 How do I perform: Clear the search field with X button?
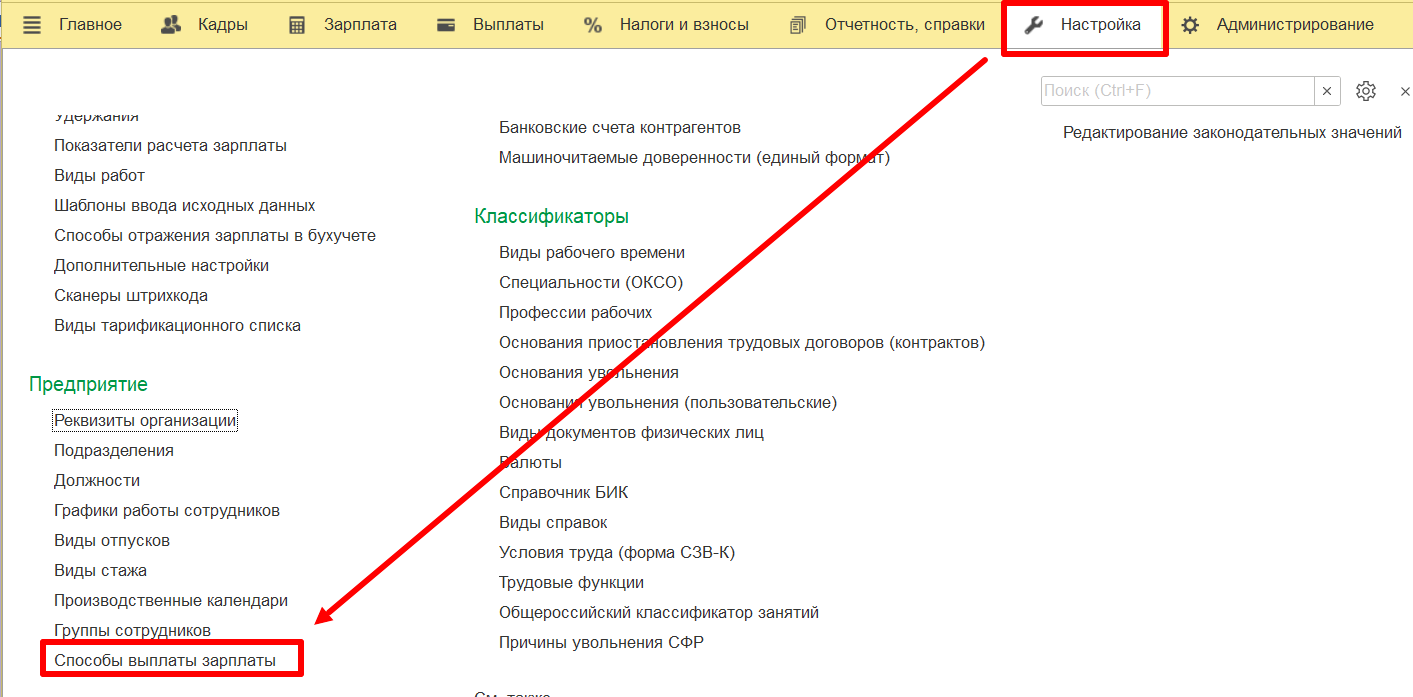(x=1327, y=91)
